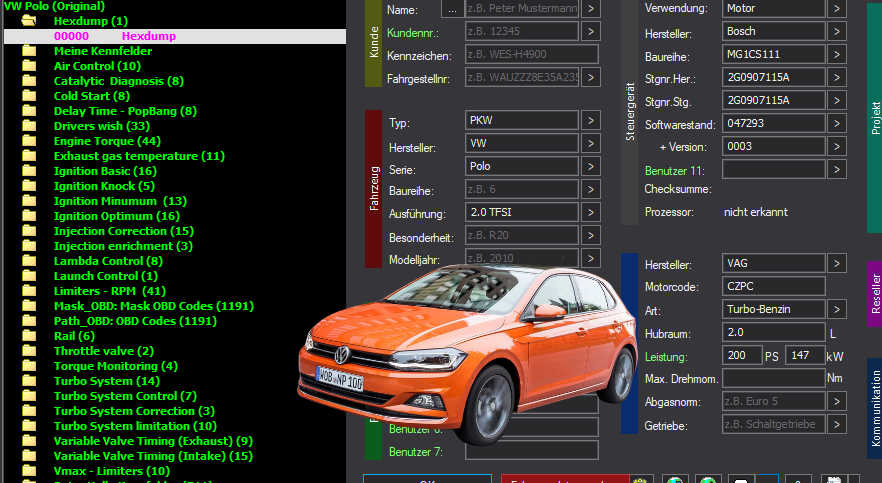Image resolution: width=882 pixels, height=483 pixels.
Task: Click the Engine Torque (44) folder icon
Action: click(29, 141)
